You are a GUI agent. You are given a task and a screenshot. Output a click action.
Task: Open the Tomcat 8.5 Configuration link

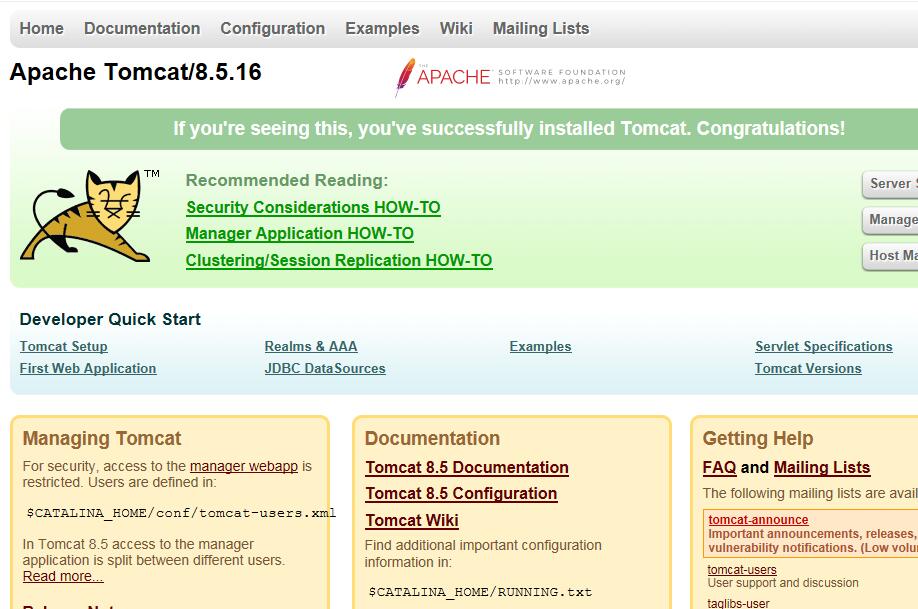pyautogui.click(x=461, y=494)
